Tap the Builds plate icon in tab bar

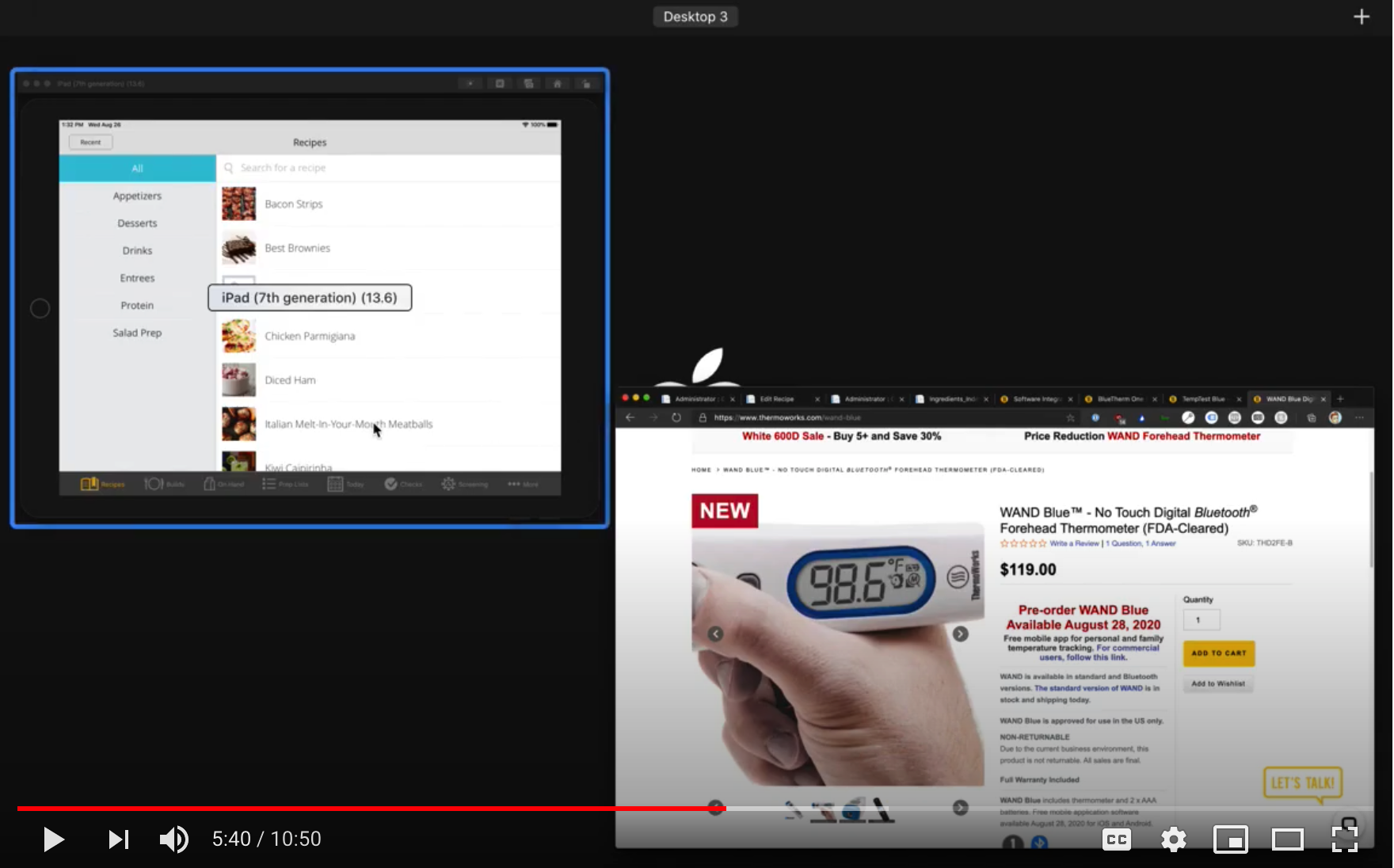tap(154, 484)
